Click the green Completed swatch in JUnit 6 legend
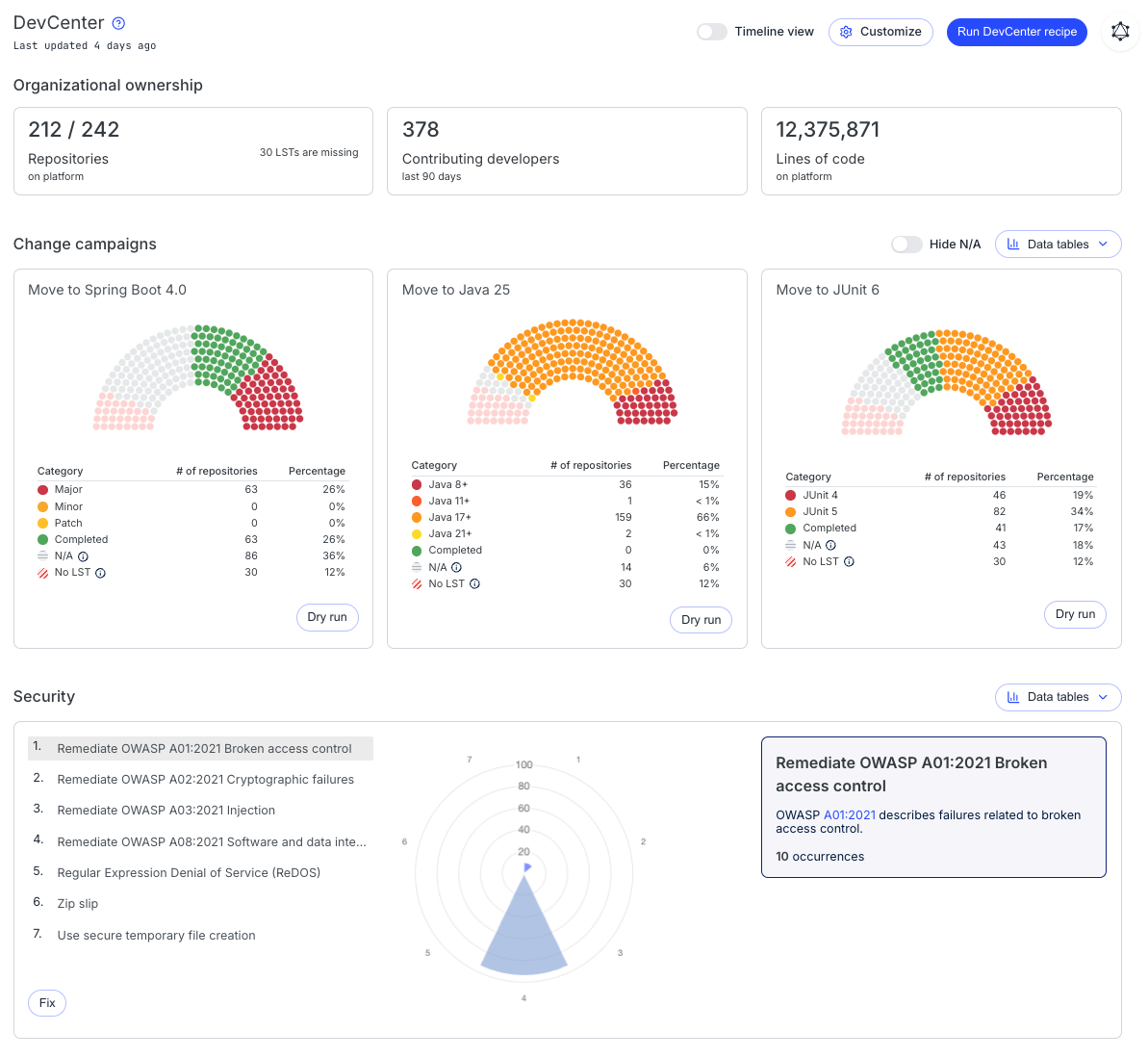This screenshot has width=1148, height=1058. pos(791,529)
